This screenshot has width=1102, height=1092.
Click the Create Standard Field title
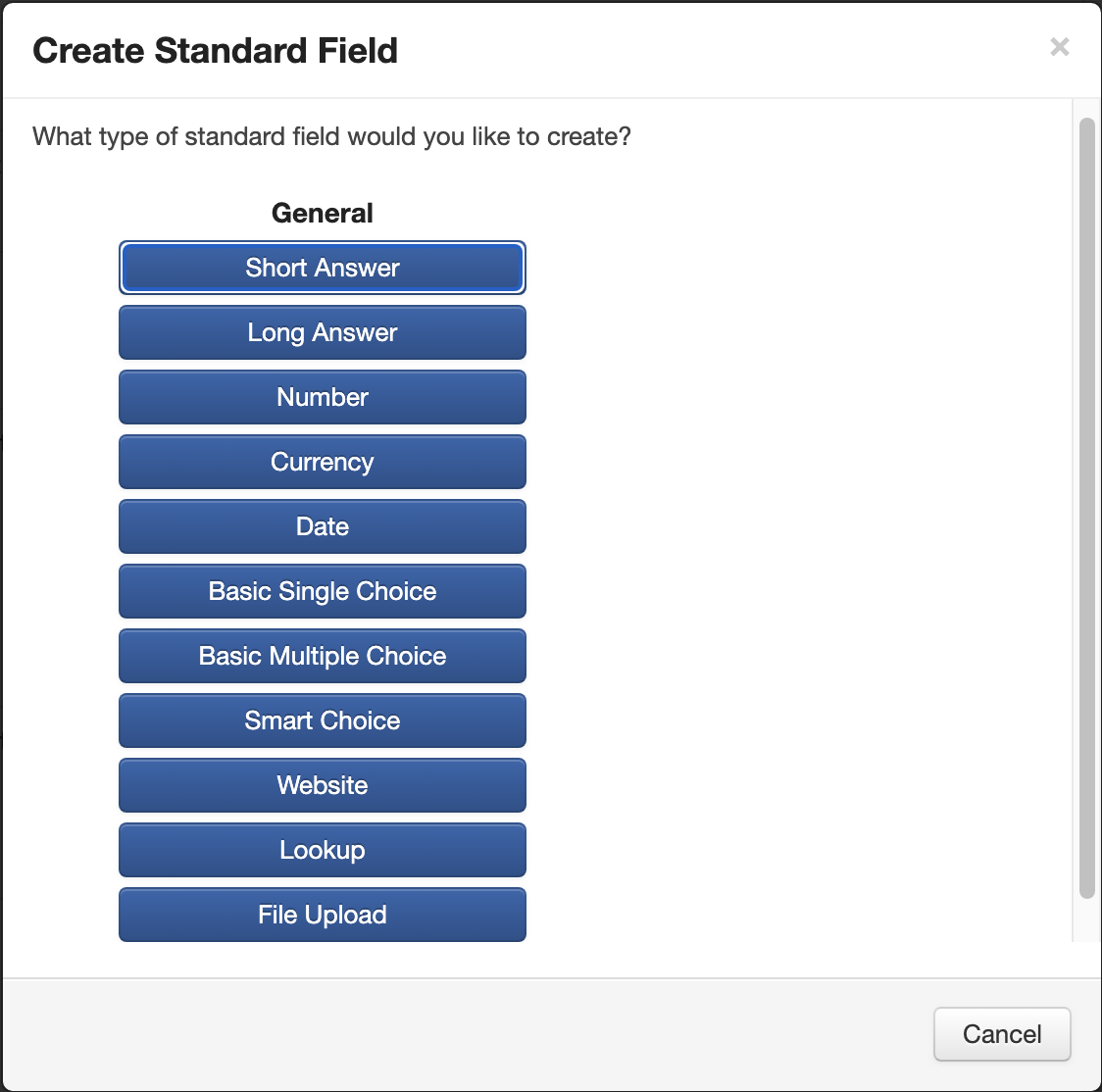pos(216,51)
